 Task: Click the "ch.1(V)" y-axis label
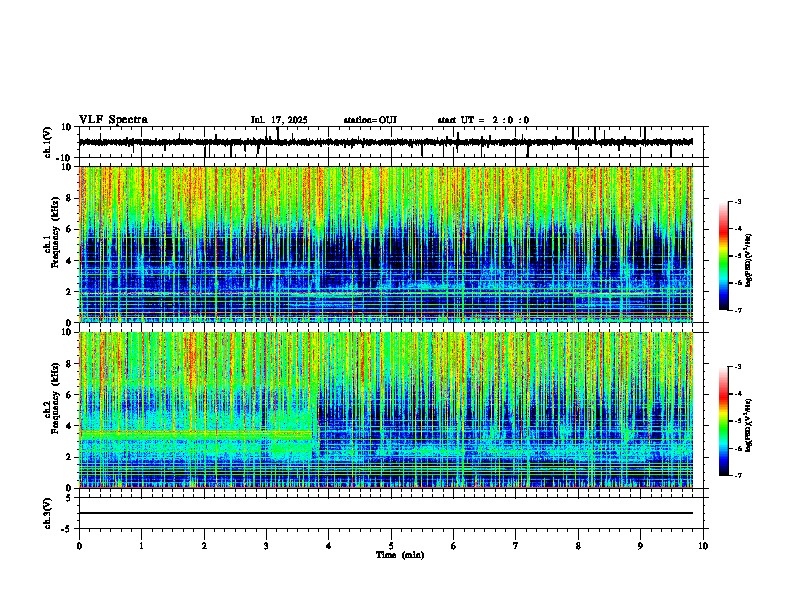tap(47, 142)
